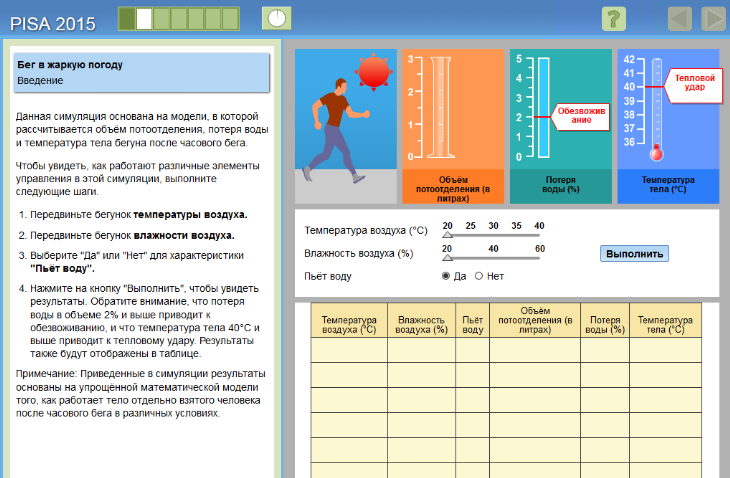Select "Нет" for Пьёт воду
Image resolution: width=730 pixels, height=478 pixels.
(x=479, y=276)
